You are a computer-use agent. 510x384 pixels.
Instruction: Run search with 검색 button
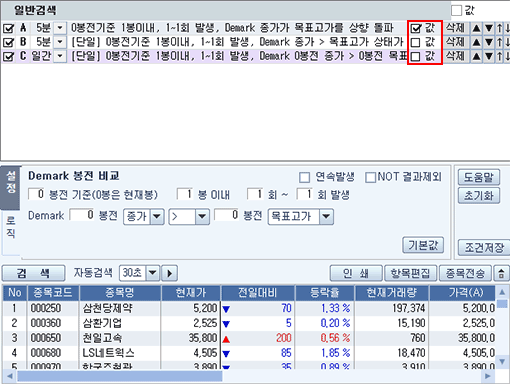[x=33, y=273]
